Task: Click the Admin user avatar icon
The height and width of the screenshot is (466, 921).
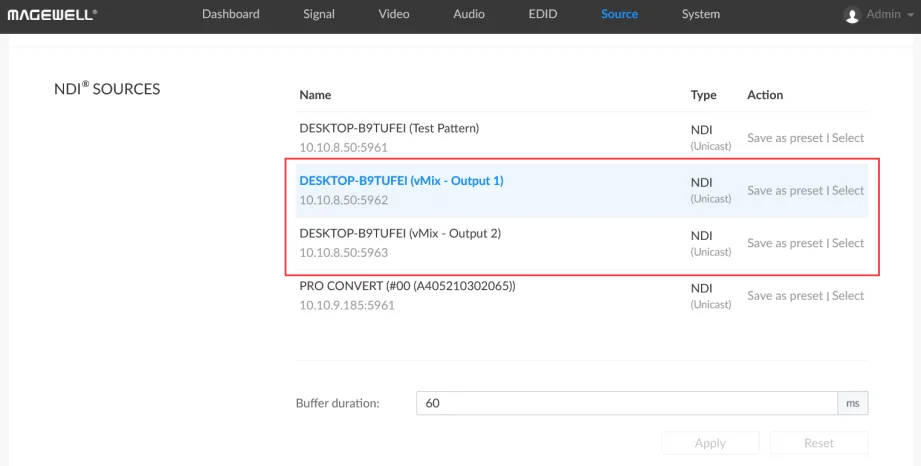Action: click(x=851, y=15)
